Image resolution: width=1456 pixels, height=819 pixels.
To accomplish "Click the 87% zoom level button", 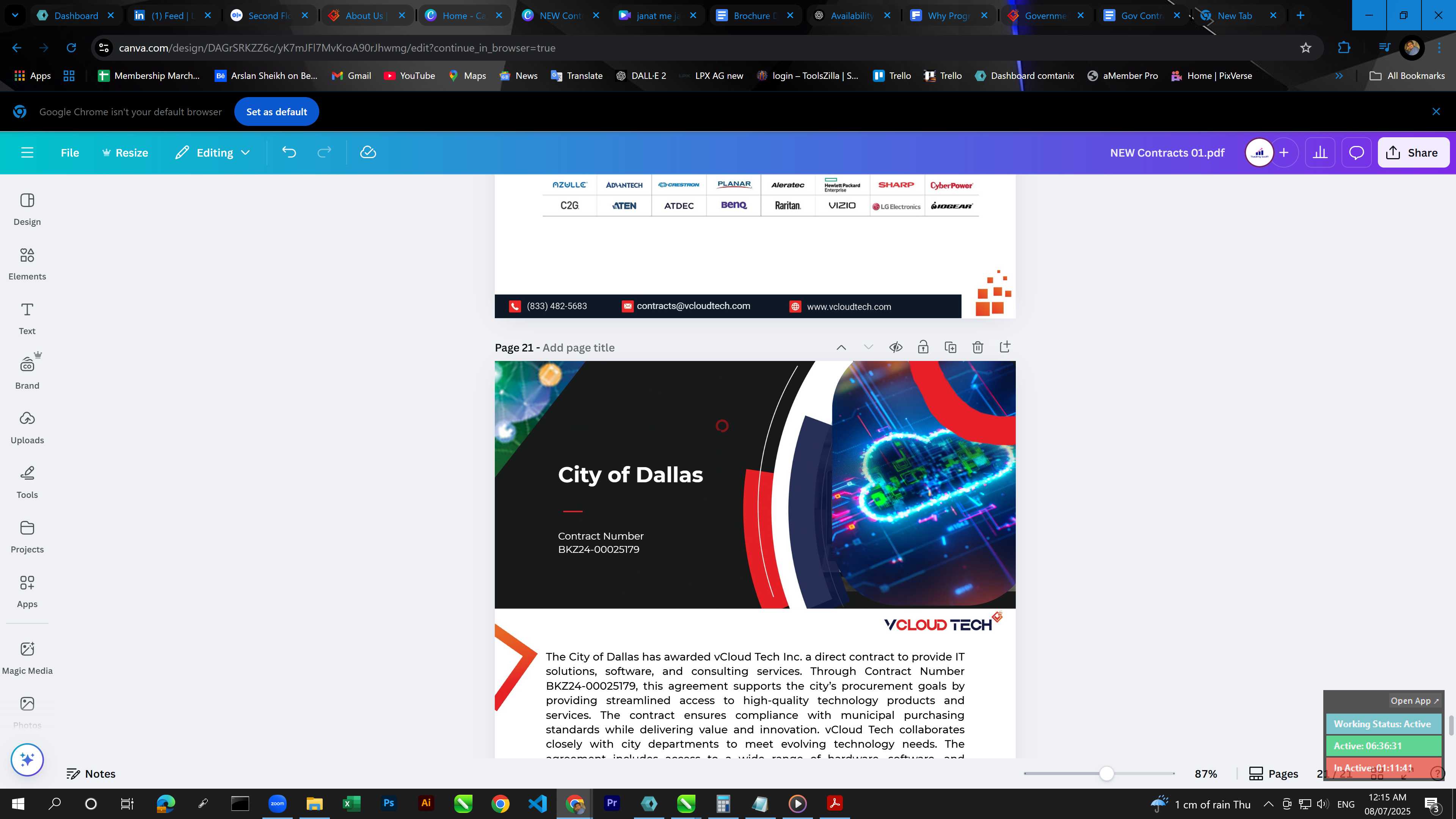I will coord(1206,774).
